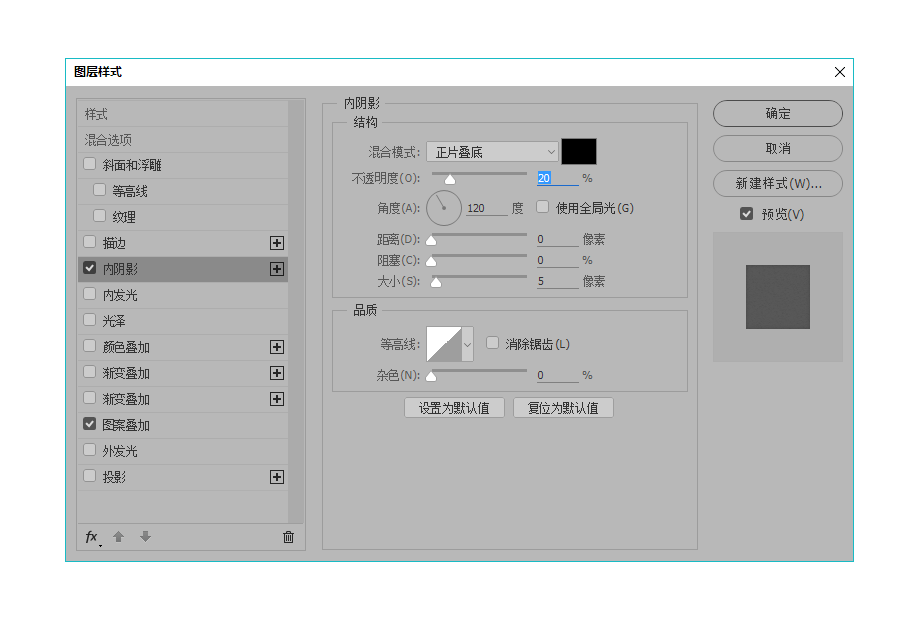
Task: Click the 取消 button
Action: pos(778,148)
